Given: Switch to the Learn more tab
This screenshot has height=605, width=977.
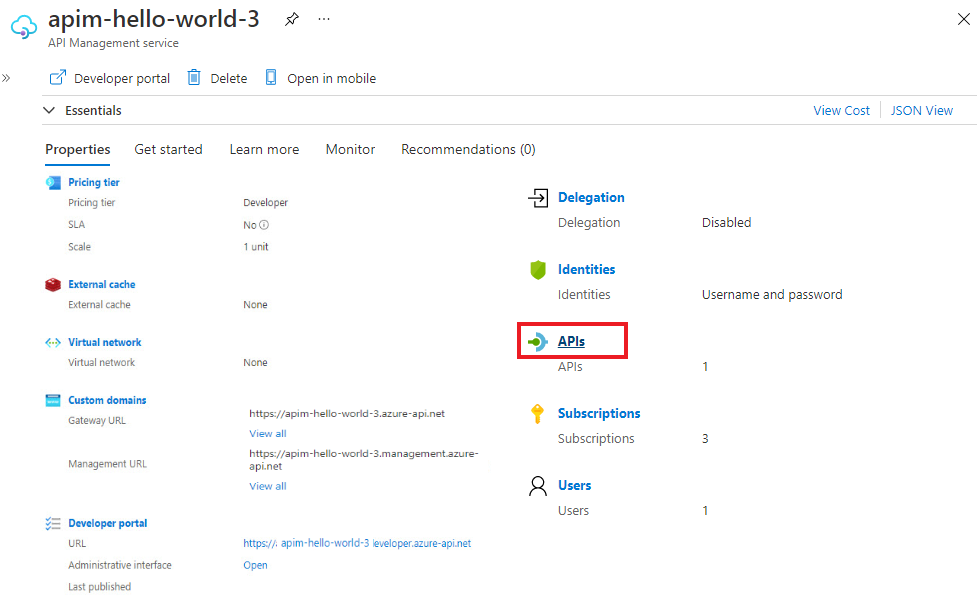Looking at the screenshot, I should click(264, 150).
